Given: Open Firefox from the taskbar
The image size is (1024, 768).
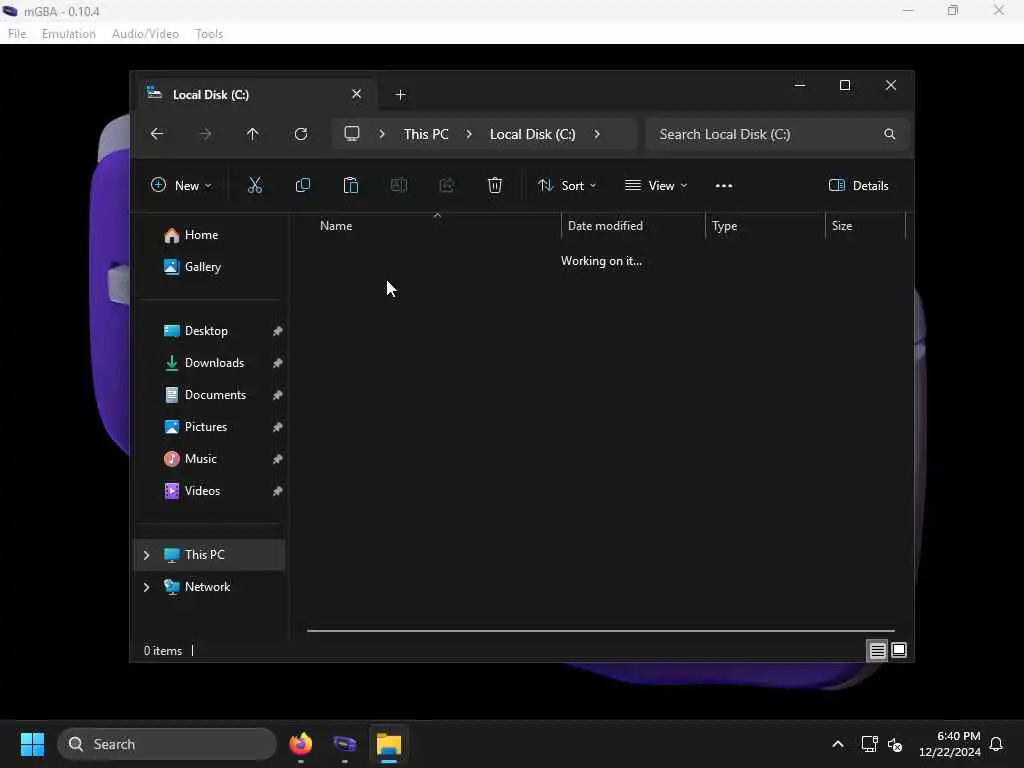Looking at the screenshot, I should 300,744.
